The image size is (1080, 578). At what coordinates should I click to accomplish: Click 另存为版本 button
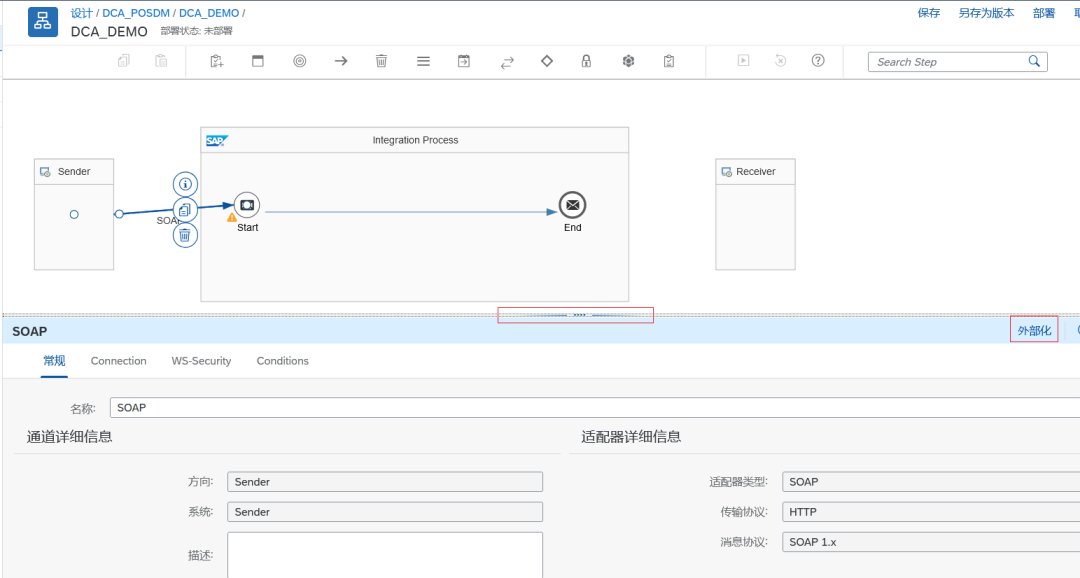pyautogui.click(x=986, y=13)
